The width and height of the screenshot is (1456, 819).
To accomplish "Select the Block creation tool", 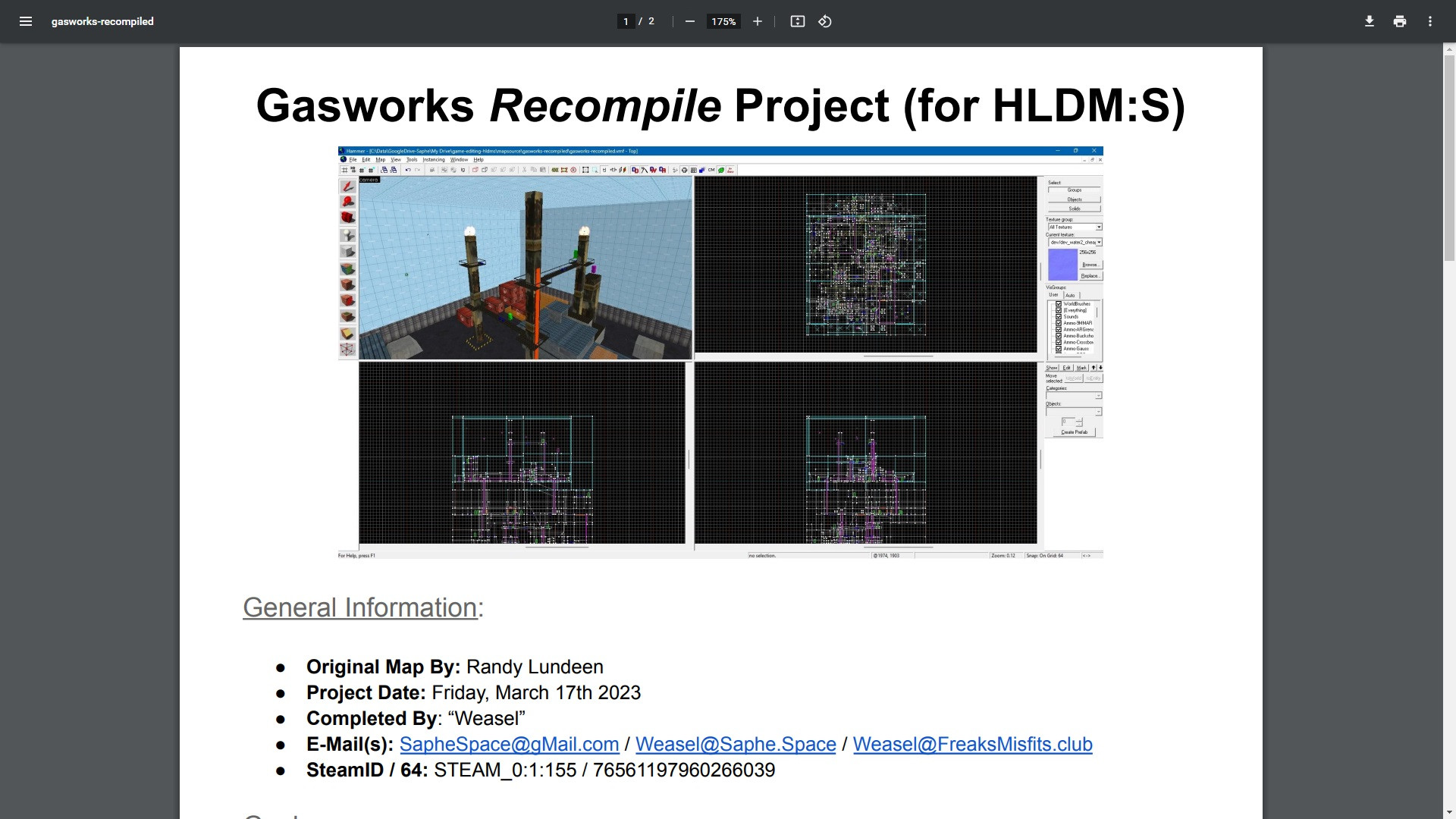I will point(348,250).
